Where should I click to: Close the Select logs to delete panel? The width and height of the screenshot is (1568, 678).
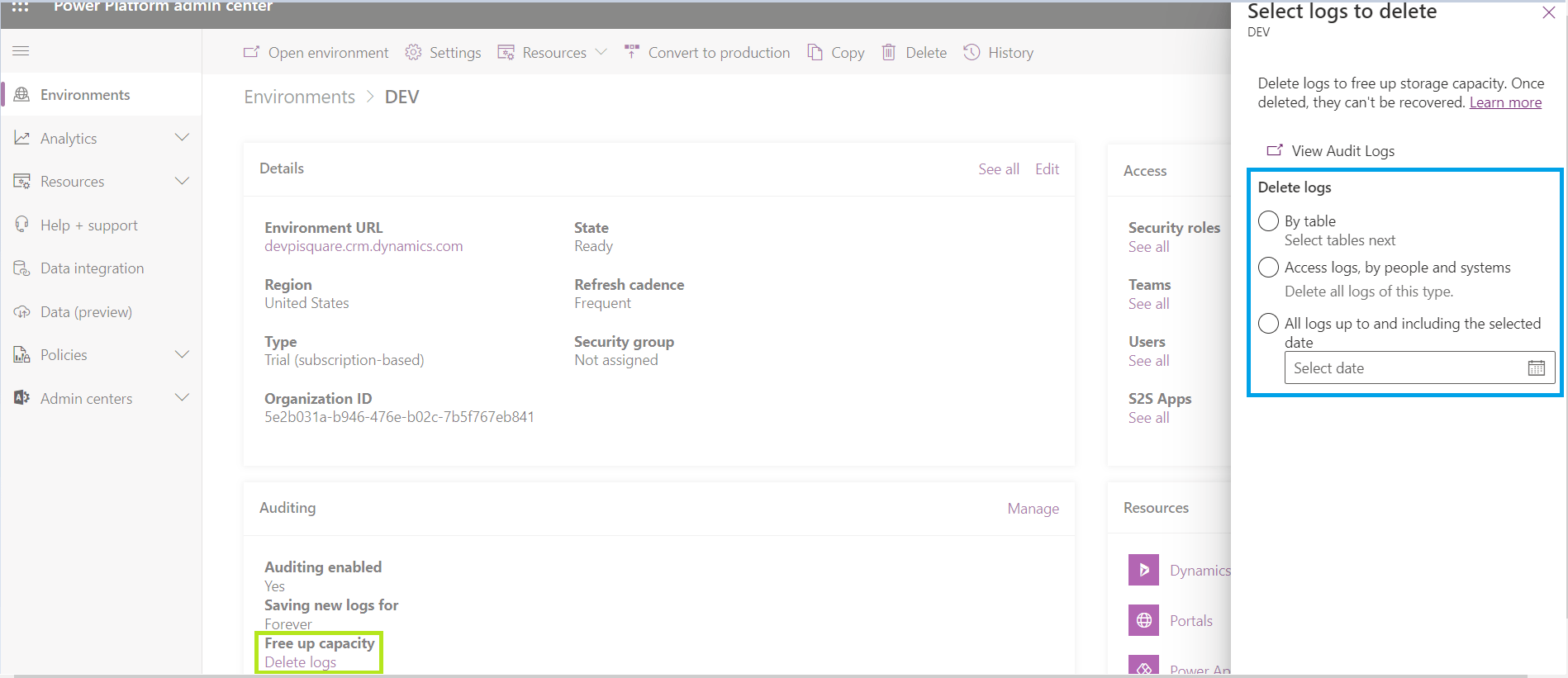[1549, 12]
